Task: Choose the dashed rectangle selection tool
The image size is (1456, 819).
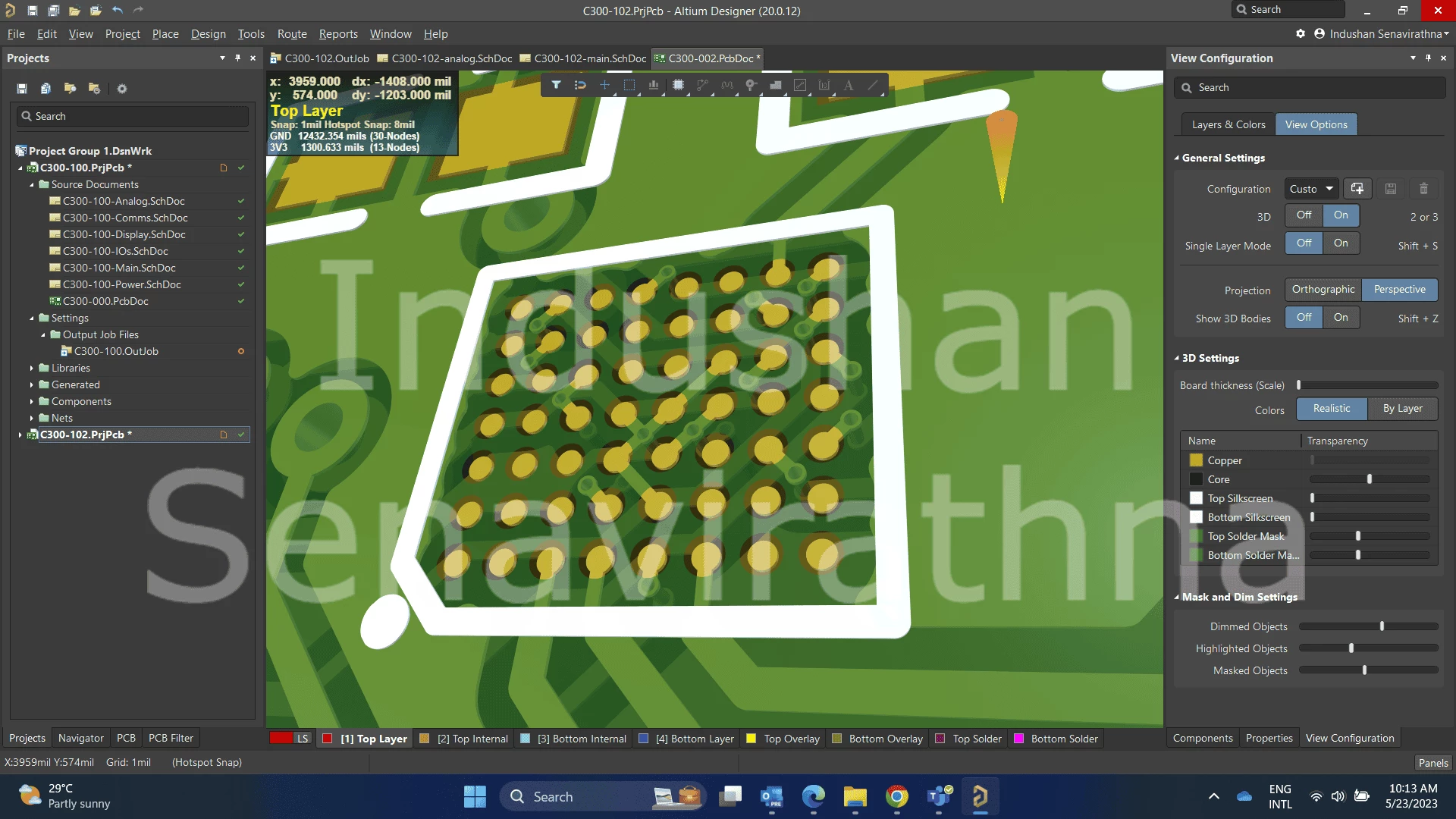Action: [629, 85]
